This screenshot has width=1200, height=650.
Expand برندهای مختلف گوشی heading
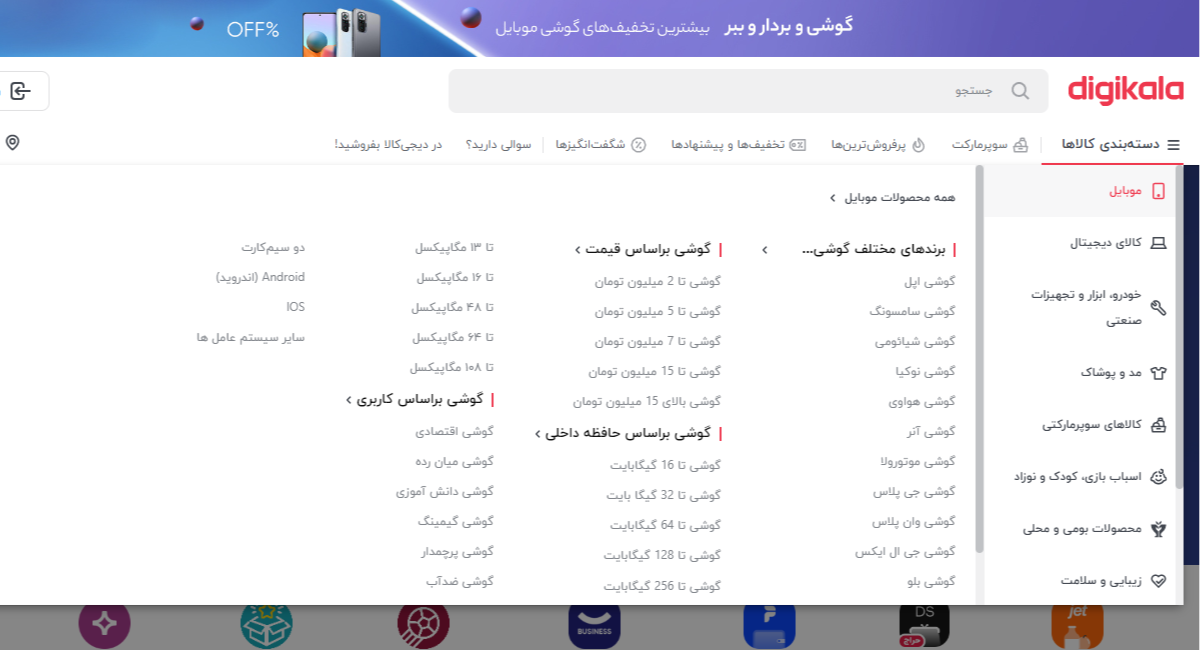tap(860, 250)
